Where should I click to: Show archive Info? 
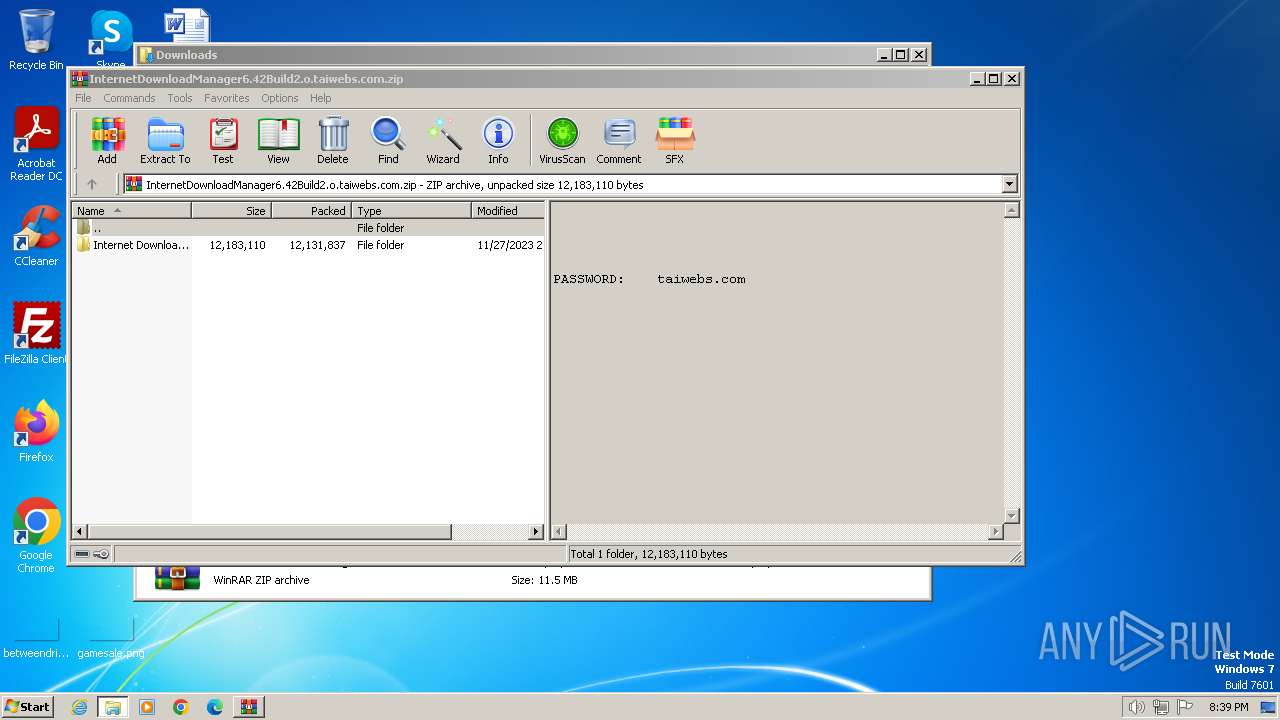pos(498,140)
